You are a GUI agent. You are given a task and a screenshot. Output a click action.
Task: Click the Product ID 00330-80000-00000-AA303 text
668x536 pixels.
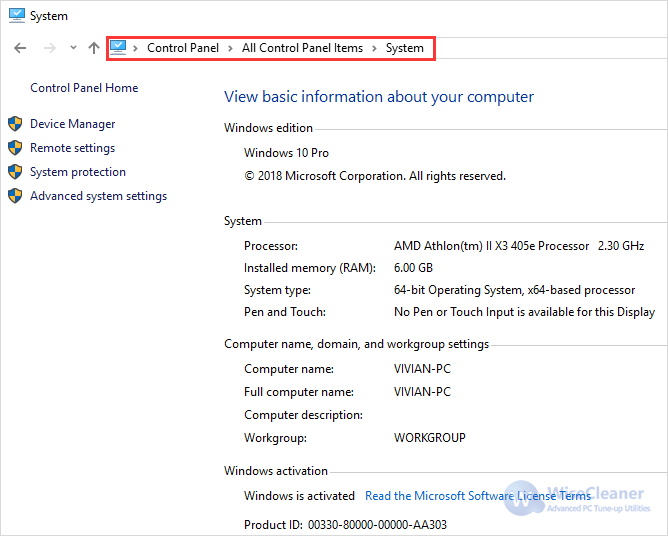pyautogui.click(x=346, y=524)
